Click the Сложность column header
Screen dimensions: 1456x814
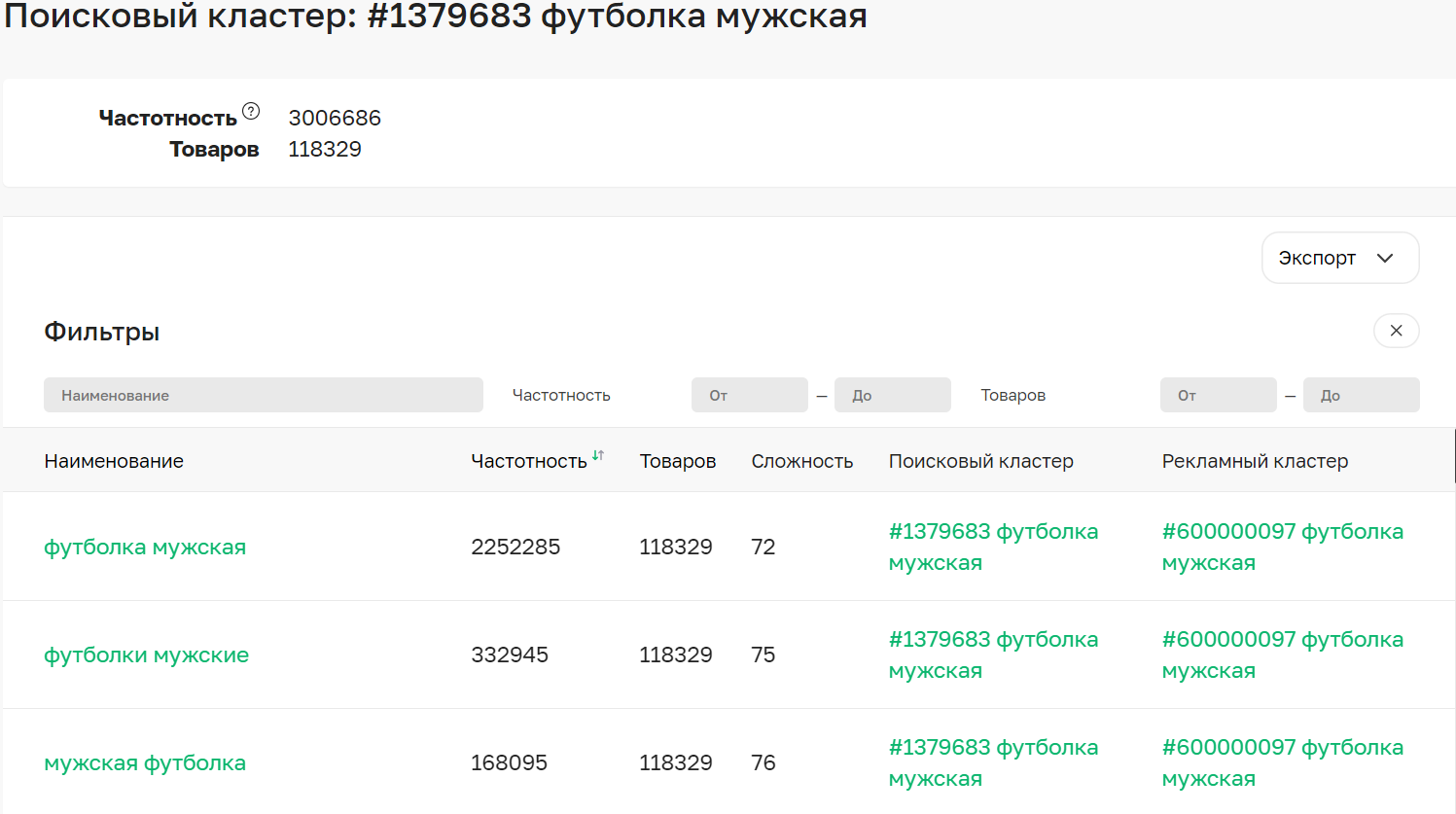click(802, 461)
